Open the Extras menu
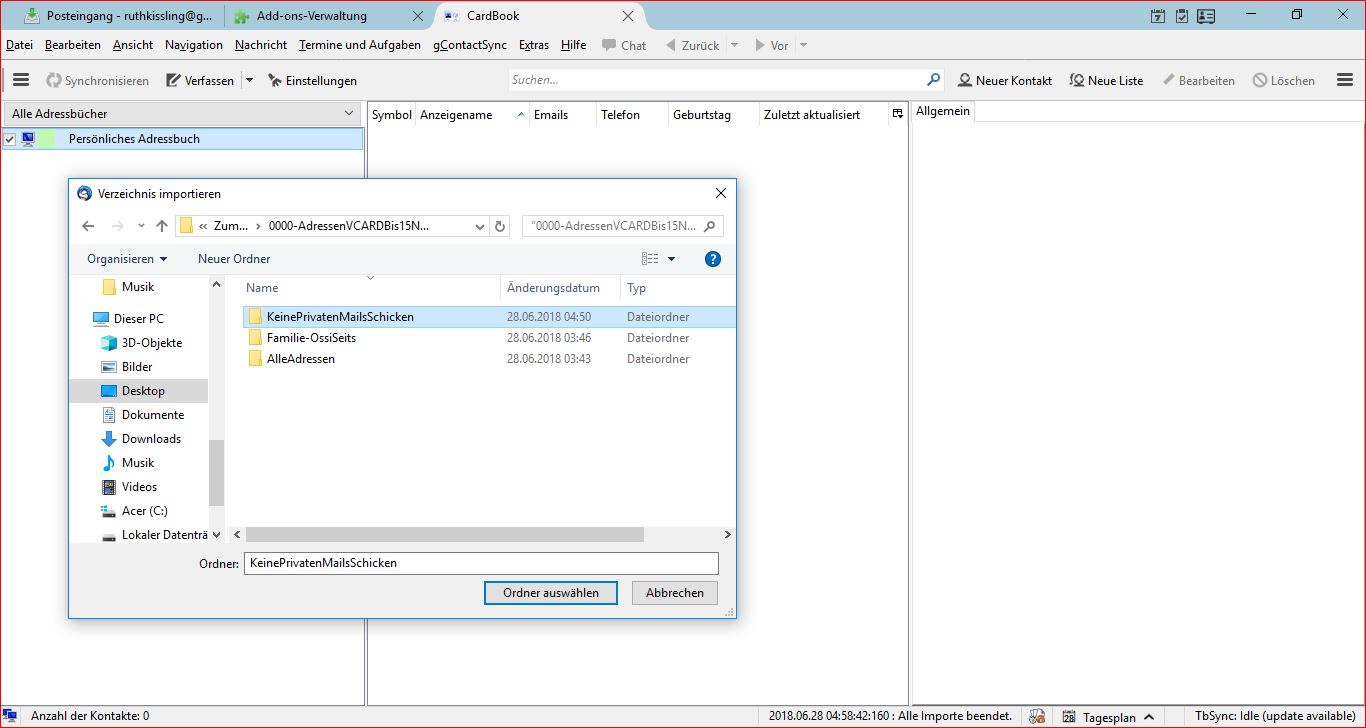The width and height of the screenshot is (1366, 728). [534, 45]
